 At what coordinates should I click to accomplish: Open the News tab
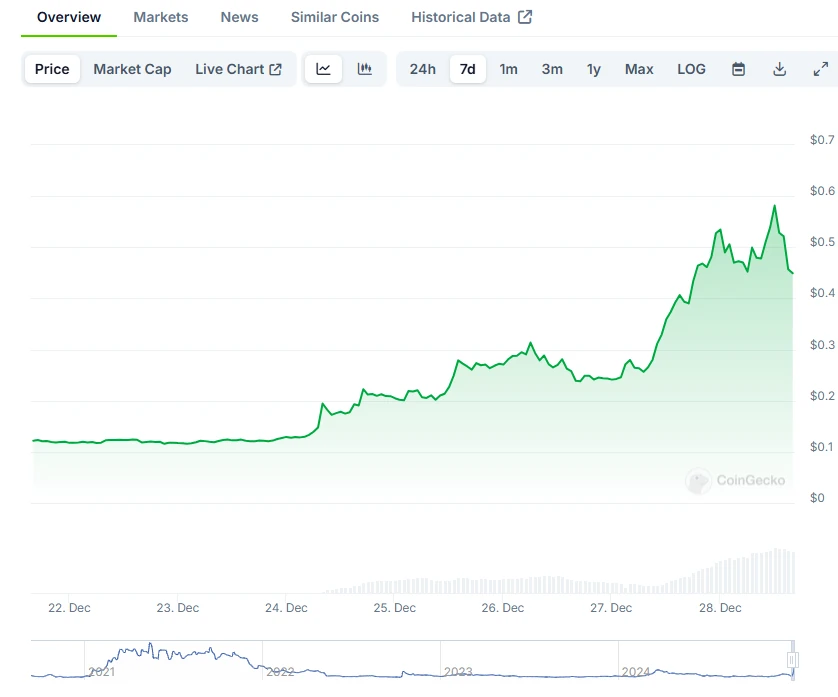pos(239,17)
